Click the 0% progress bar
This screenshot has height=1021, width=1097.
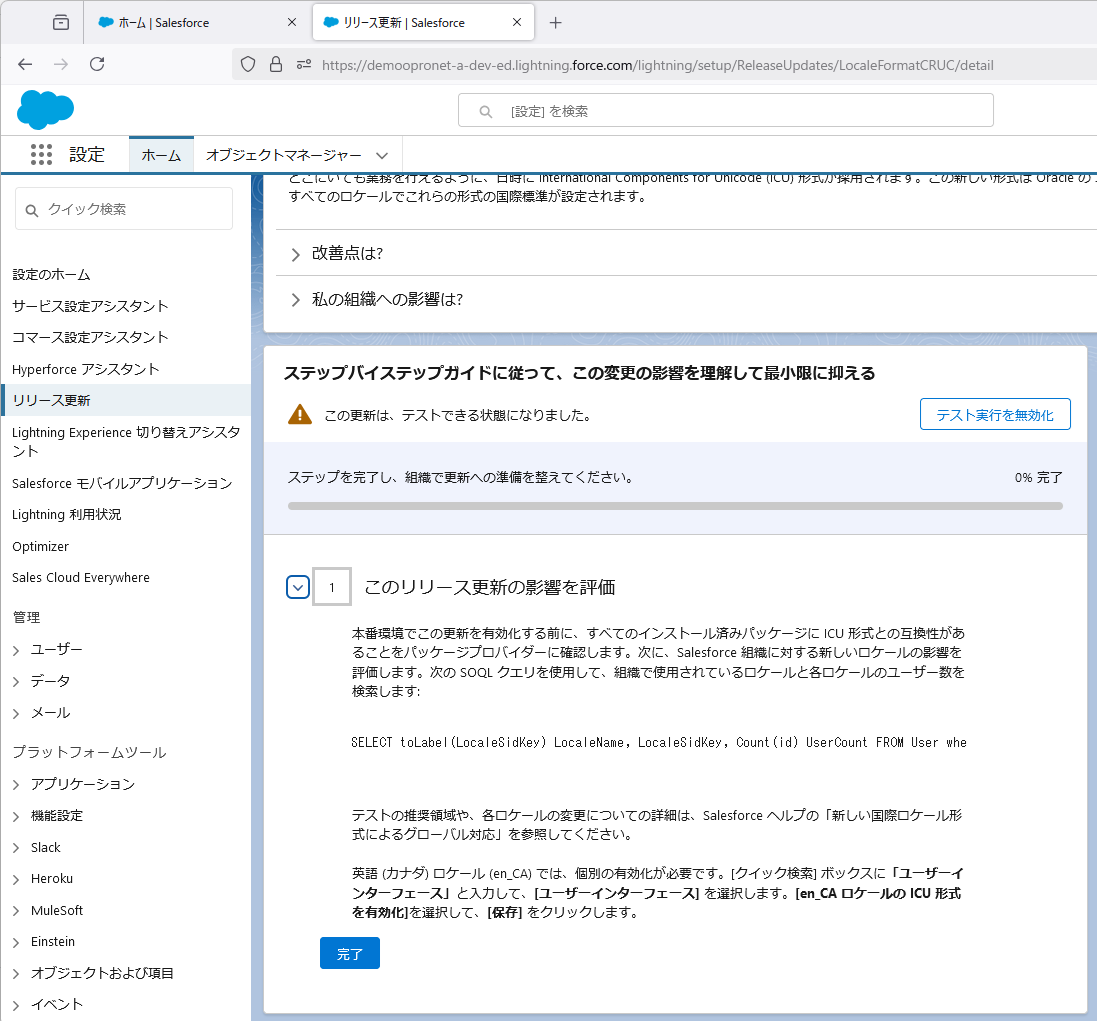[675, 506]
